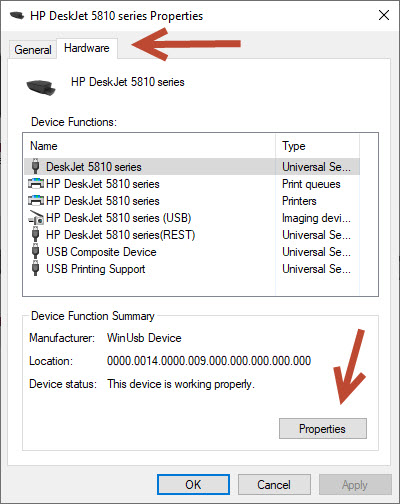Viewport: 400px width, 504px height.
Task: Sort device functions by the Name column header
Action: click(150, 146)
